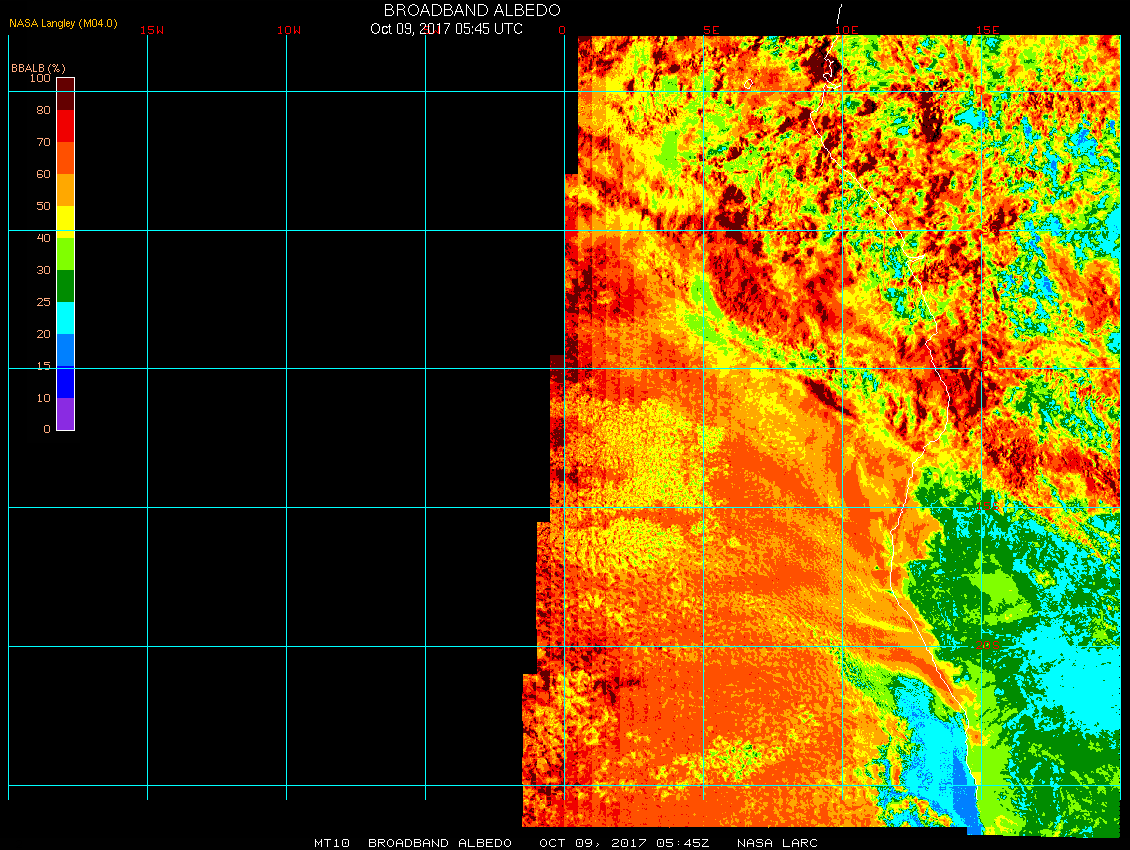Select the 5E longitude label
Screen dimensions: 1130x850
[x=711, y=30]
